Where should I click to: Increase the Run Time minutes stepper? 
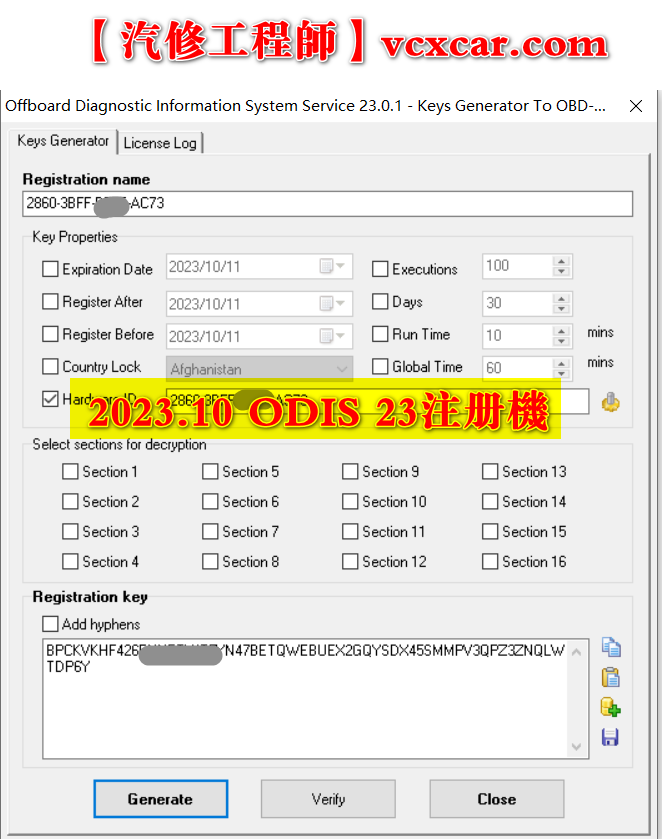tap(561, 331)
